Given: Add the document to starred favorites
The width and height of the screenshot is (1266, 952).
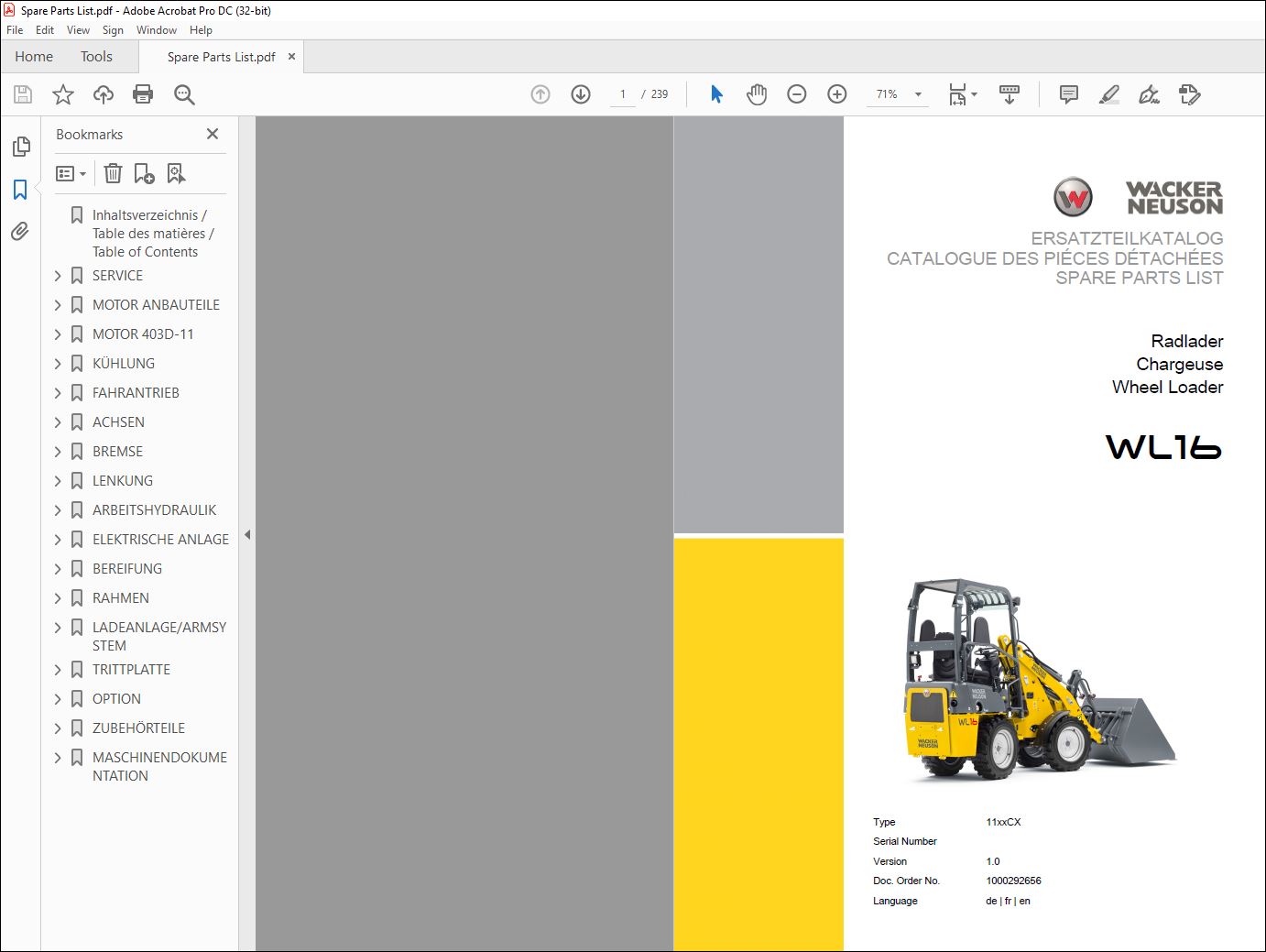Looking at the screenshot, I should pos(63,94).
